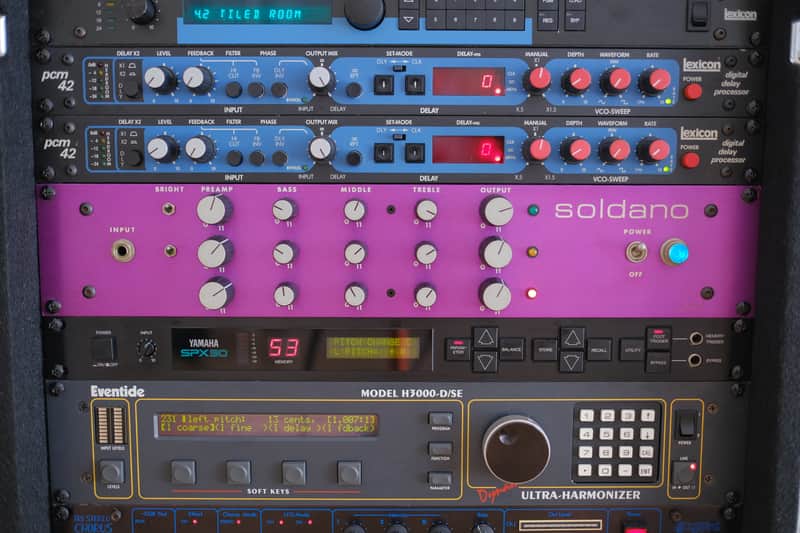Toggle Delay X2 button on the lower PCM 42
Screen dimensions: 800x533
click(x=133, y=158)
